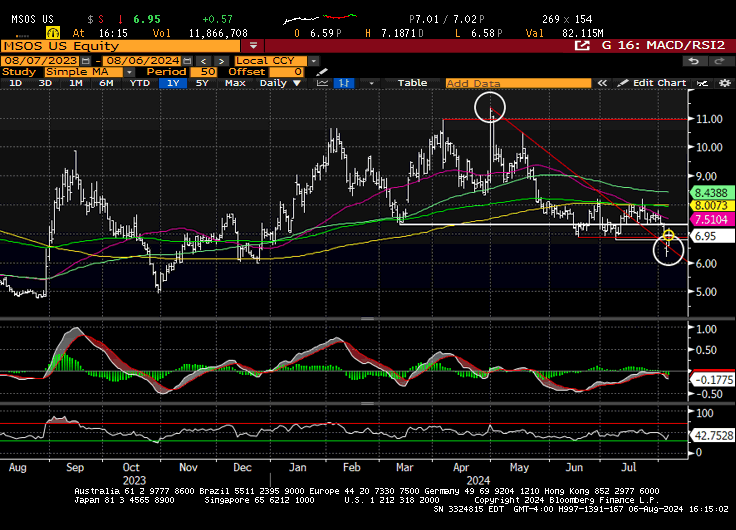Expand the Simple MA study dropdown
Image resolution: width=736 pixels, height=530 pixels.
pyautogui.click(x=129, y=72)
